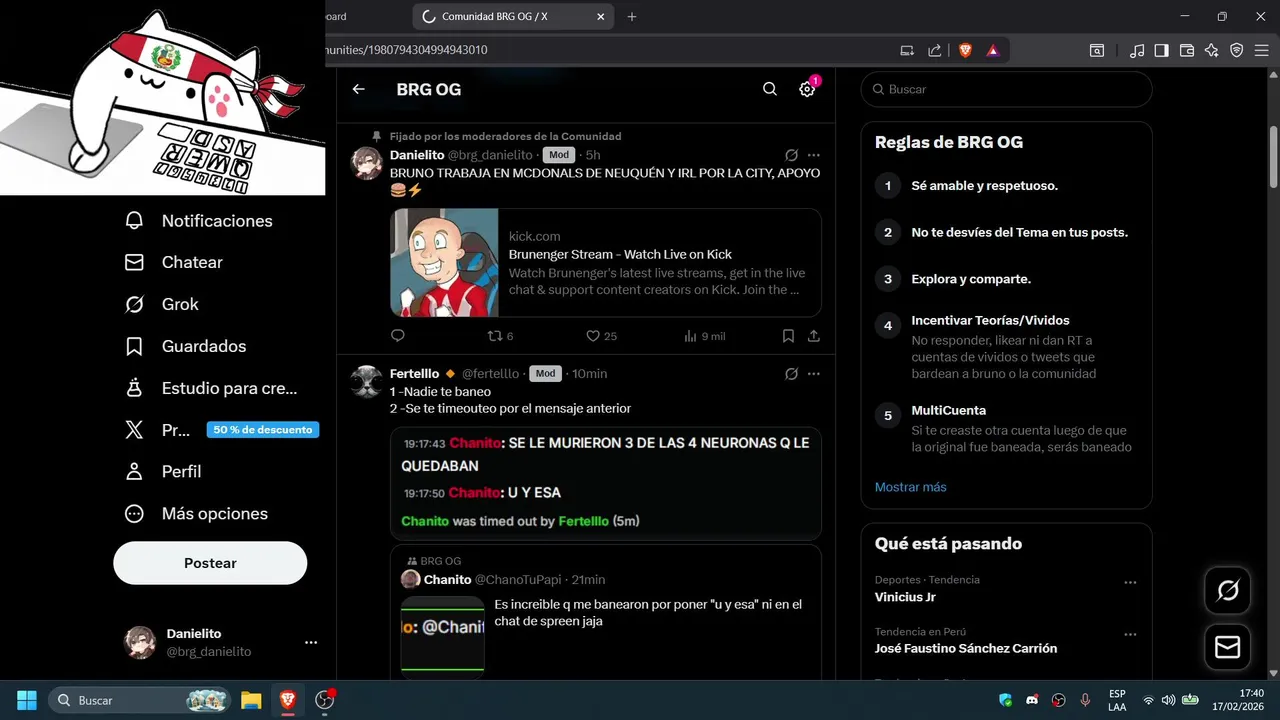Open Brave Wallet icon

coord(1187,49)
